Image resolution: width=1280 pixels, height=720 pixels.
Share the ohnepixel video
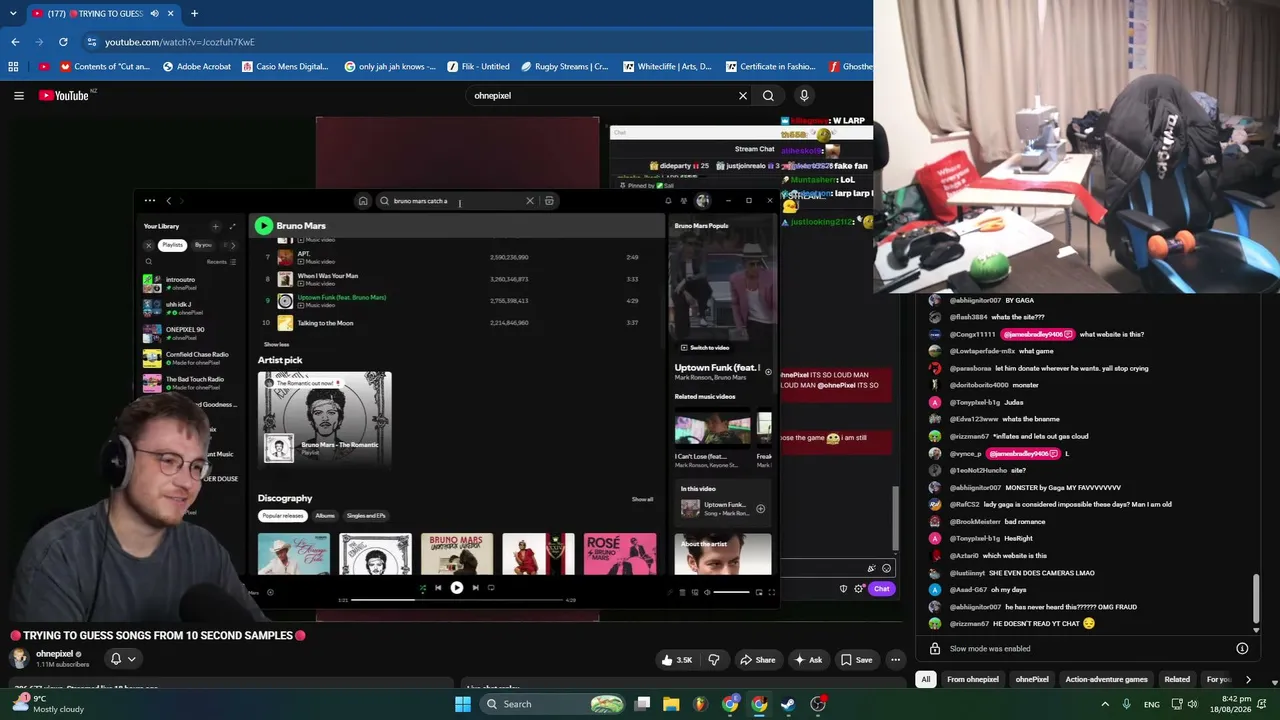[757, 660]
